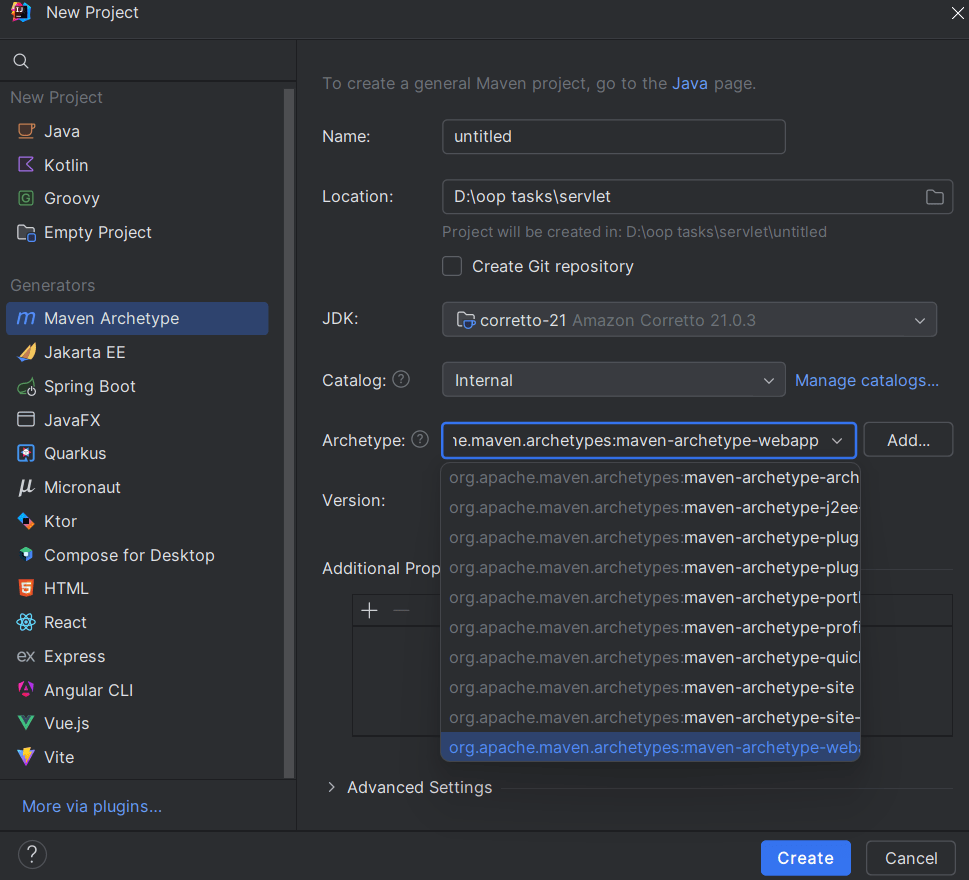The width and height of the screenshot is (969, 880).
Task: Open the Manage catalogs... link
Action: pos(866,381)
